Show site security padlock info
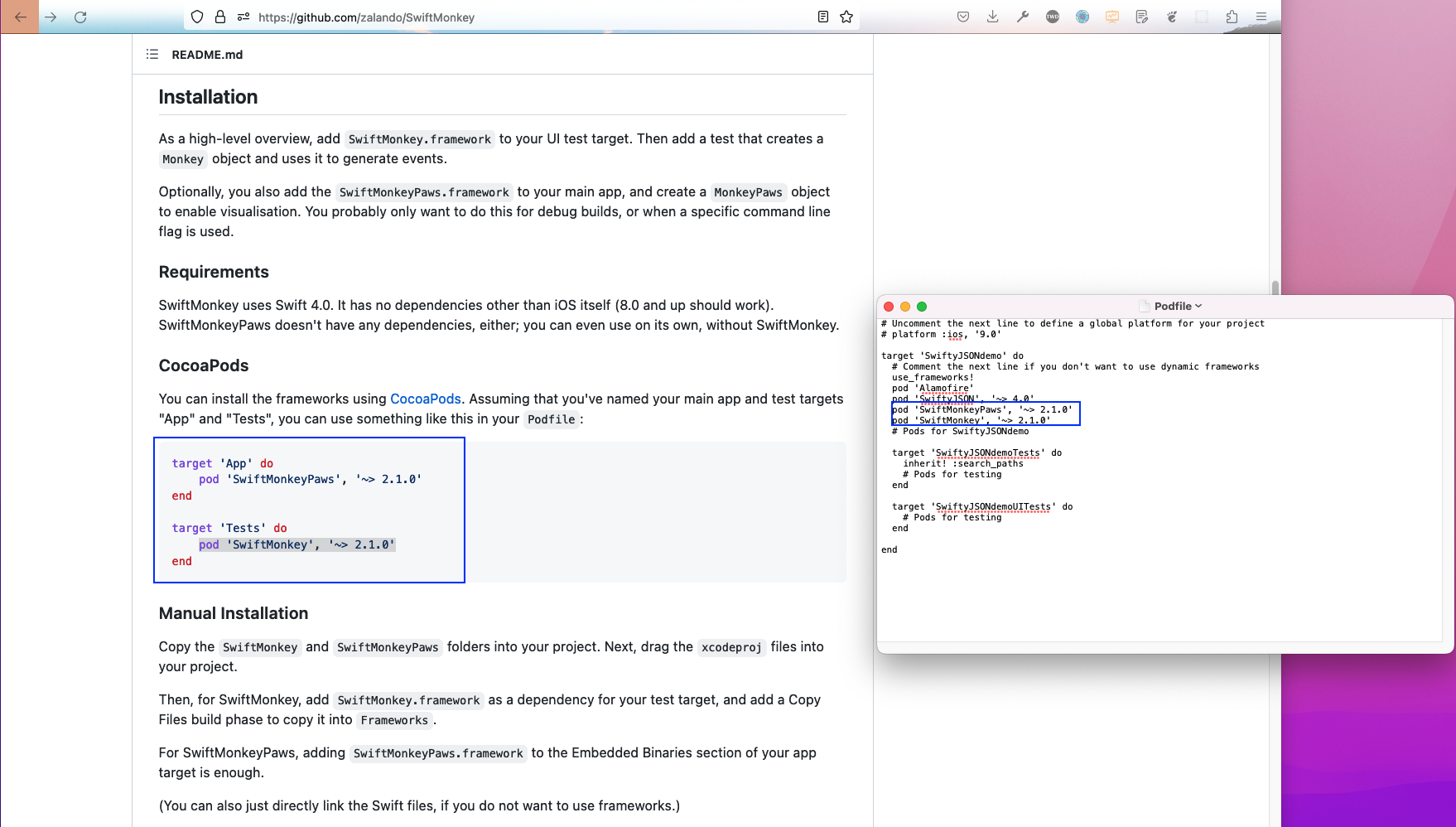1456x827 pixels. pyautogui.click(x=220, y=17)
